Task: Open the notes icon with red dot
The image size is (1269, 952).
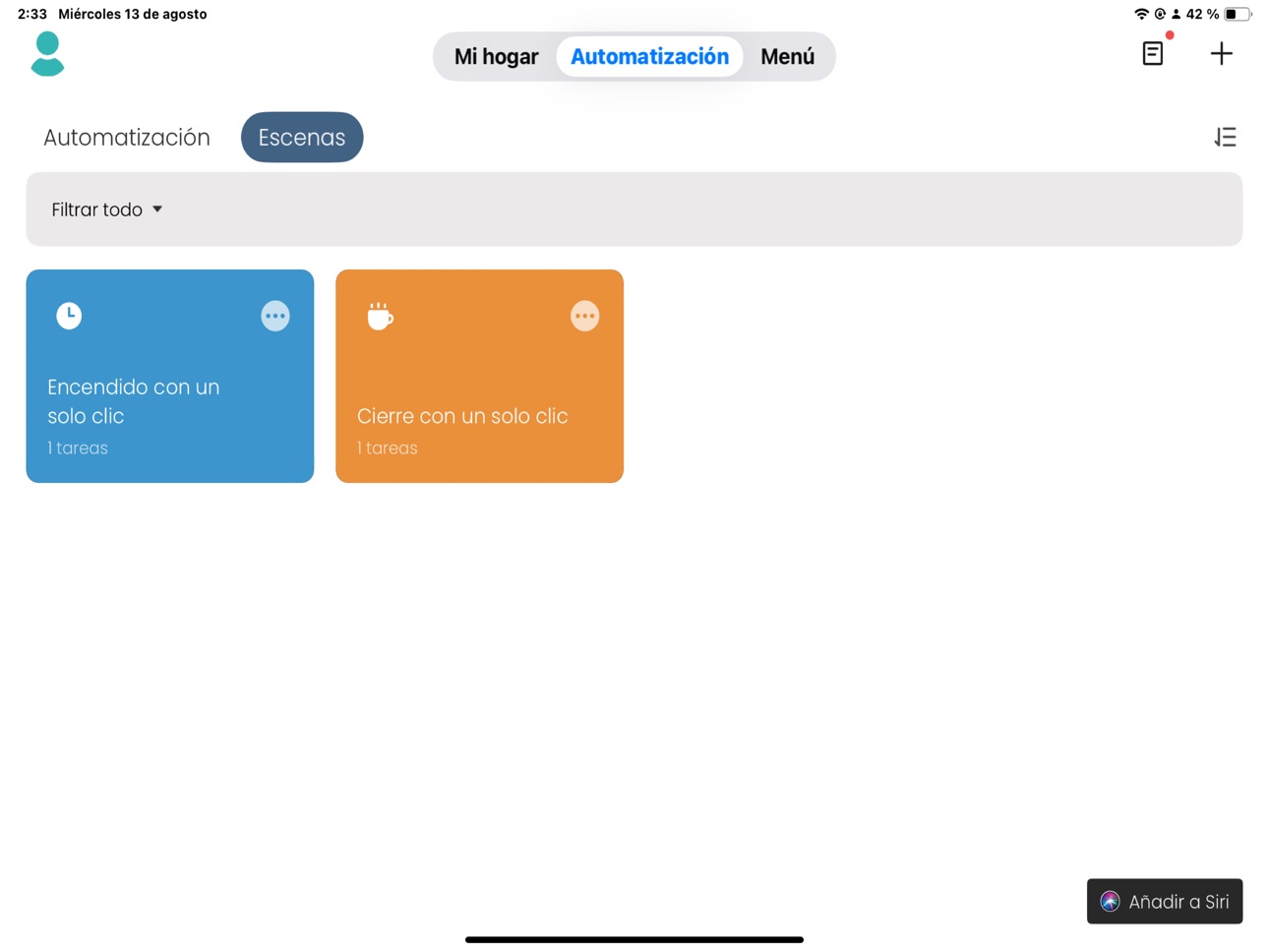Action: pyautogui.click(x=1153, y=53)
